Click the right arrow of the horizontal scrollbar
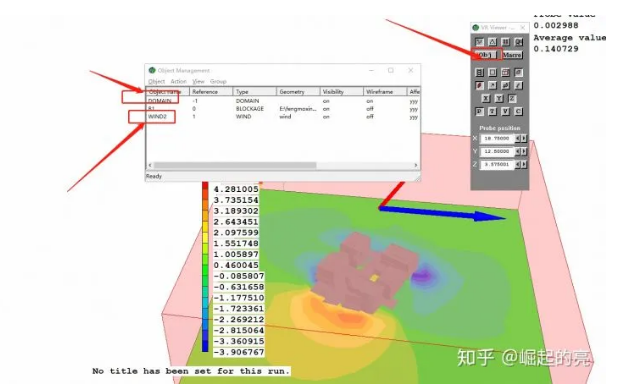640x389 pixels. [x=416, y=165]
